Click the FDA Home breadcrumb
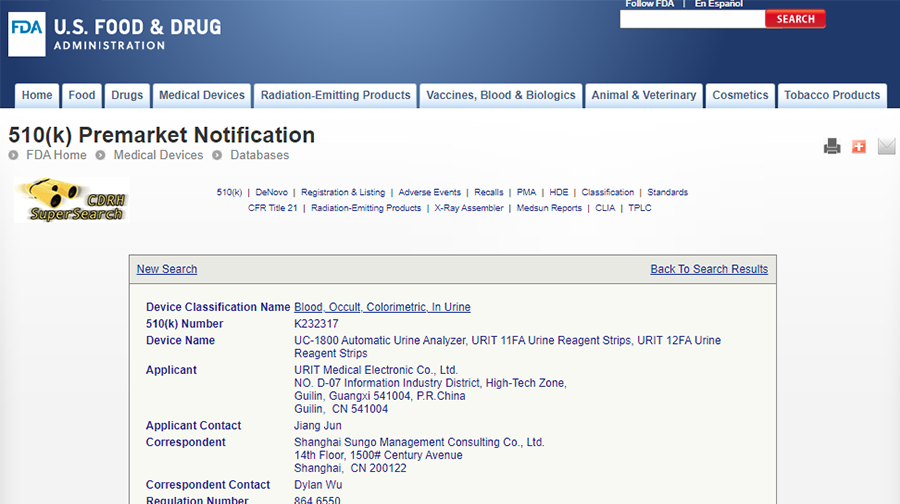Image resolution: width=900 pixels, height=504 pixels. pos(56,155)
